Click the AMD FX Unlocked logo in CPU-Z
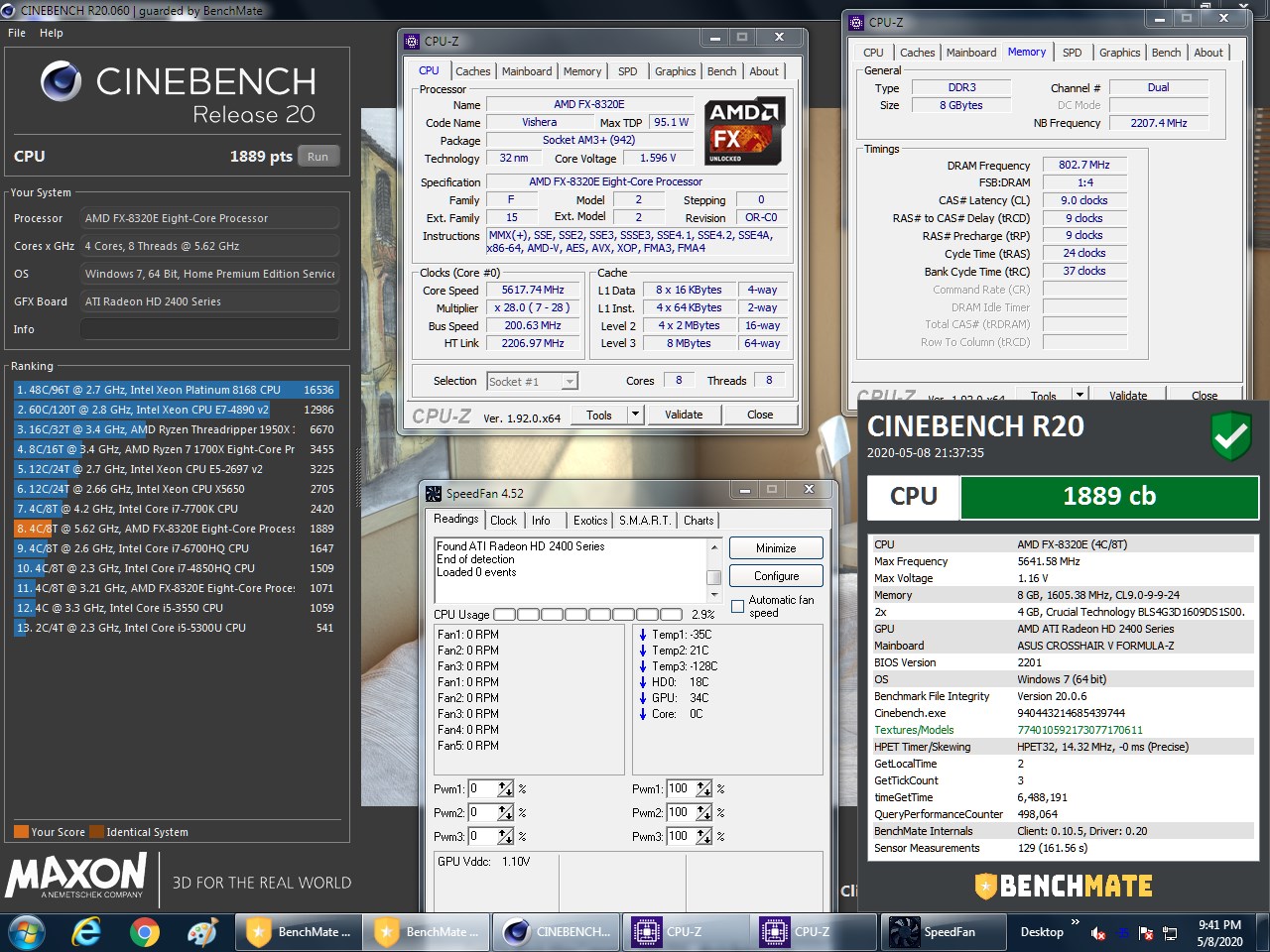1270x952 pixels. (x=745, y=130)
